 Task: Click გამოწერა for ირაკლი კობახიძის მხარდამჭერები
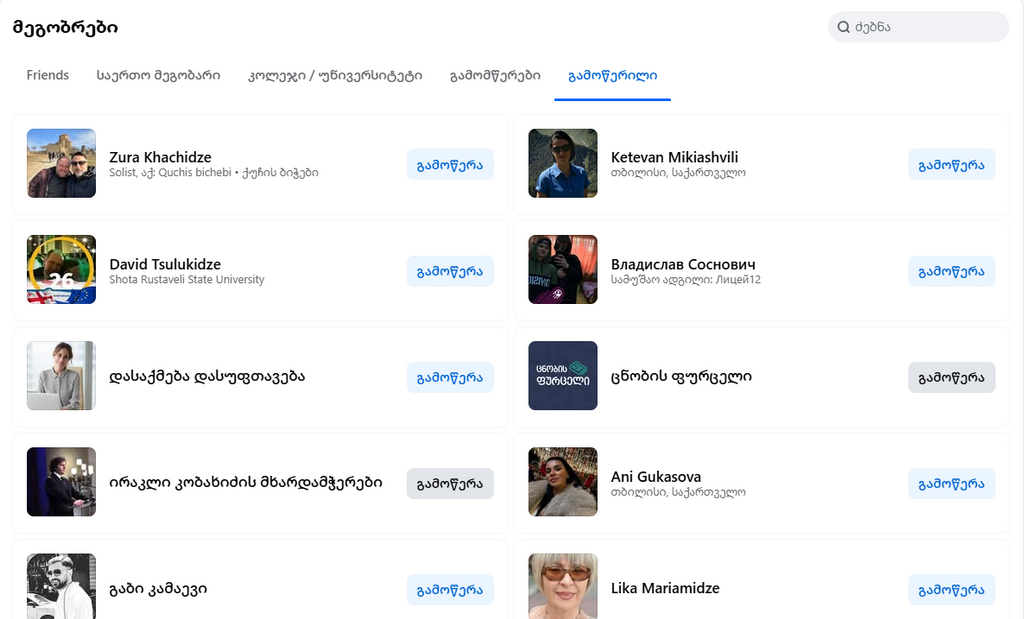pyautogui.click(x=450, y=484)
